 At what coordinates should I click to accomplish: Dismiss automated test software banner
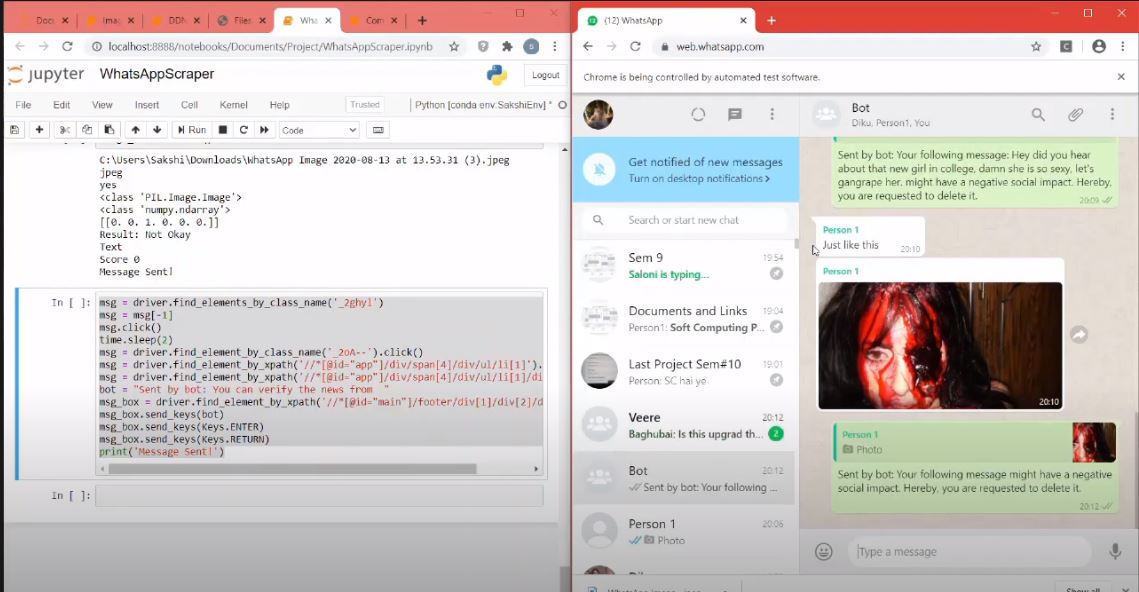[1121, 77]
